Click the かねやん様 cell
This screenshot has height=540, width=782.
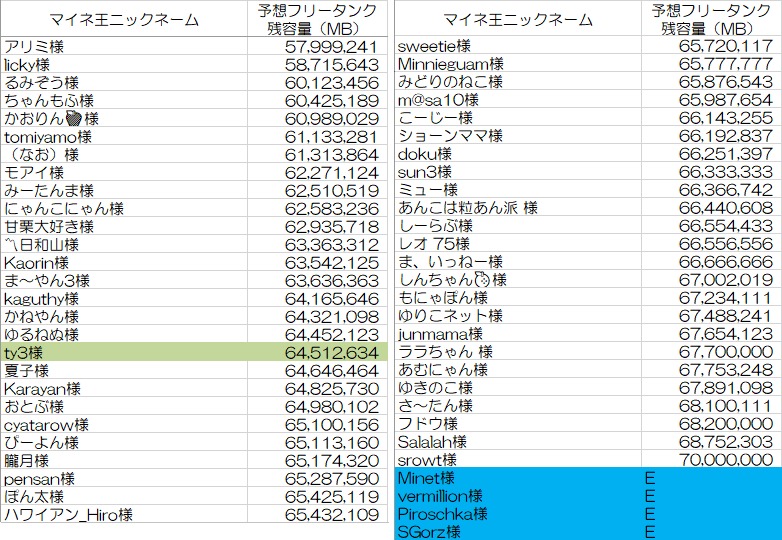click(124, 317)
